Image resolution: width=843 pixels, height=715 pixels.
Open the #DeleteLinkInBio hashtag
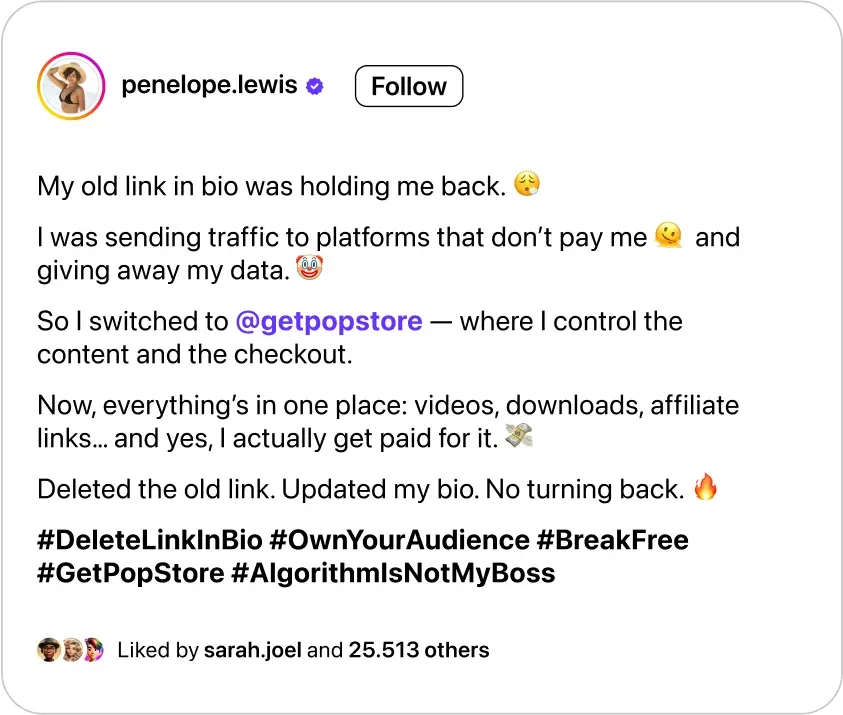point(150,540)
